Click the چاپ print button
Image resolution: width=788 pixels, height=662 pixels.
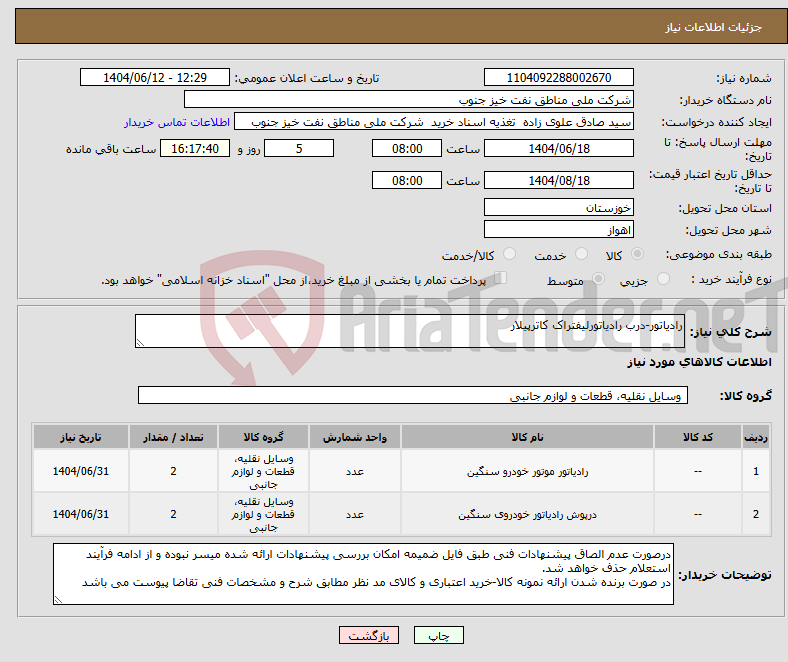(x=439, y=635)
